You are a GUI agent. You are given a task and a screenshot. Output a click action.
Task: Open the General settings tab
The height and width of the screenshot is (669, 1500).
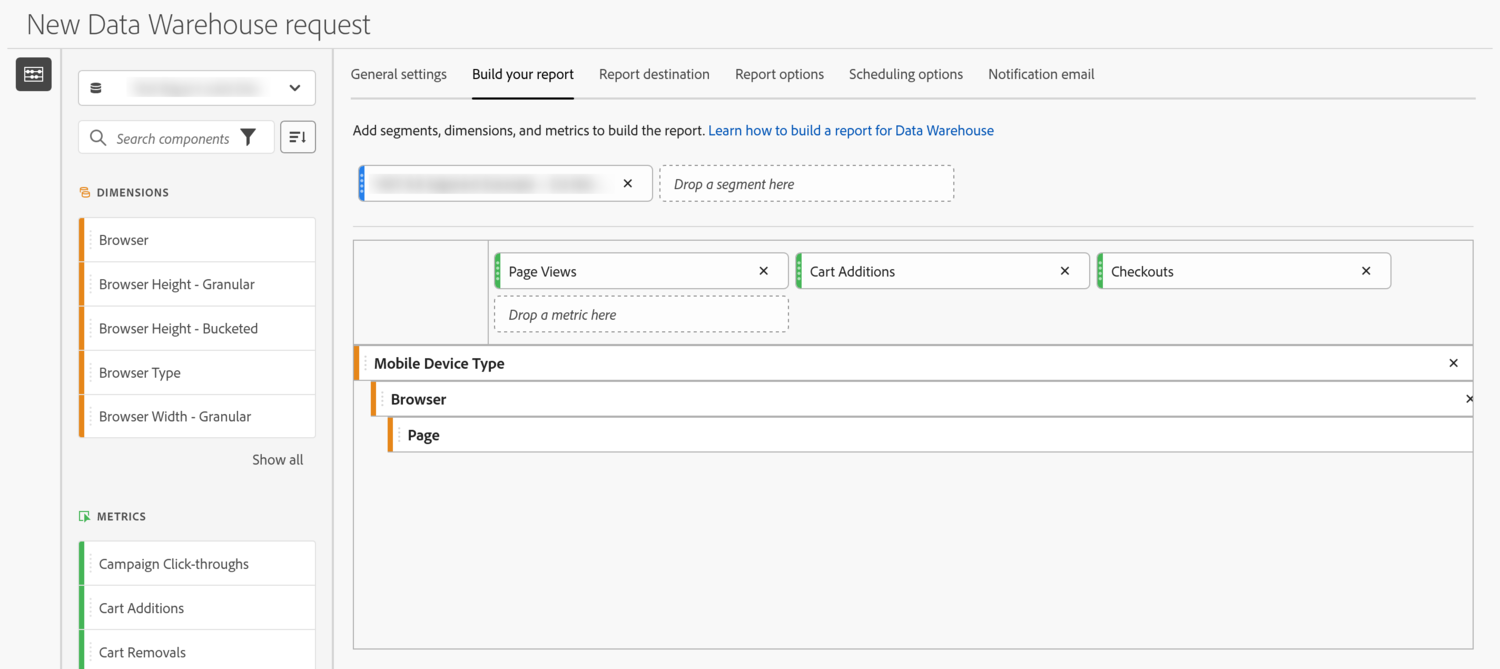[x=399, y=74]
